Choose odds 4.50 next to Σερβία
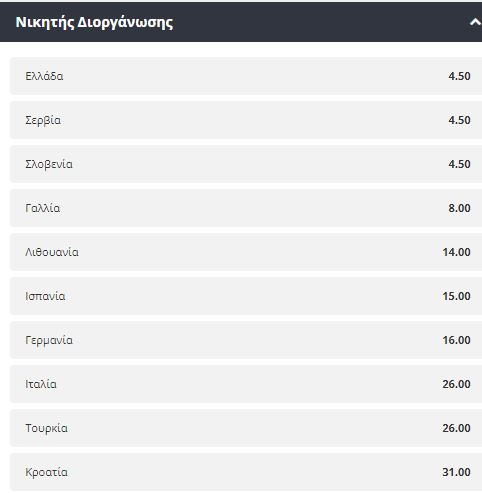Screen dimensions: 482x493 (459, 120)
